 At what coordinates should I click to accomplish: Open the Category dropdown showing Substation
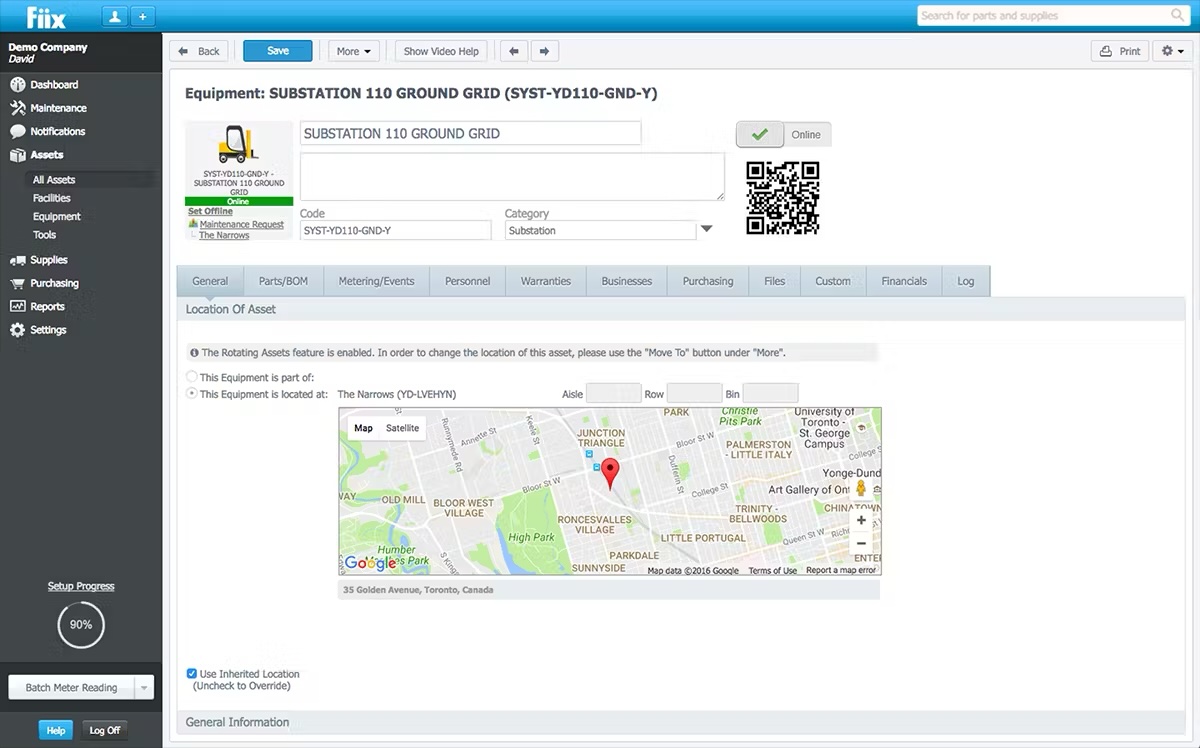[x=707, y=229]
